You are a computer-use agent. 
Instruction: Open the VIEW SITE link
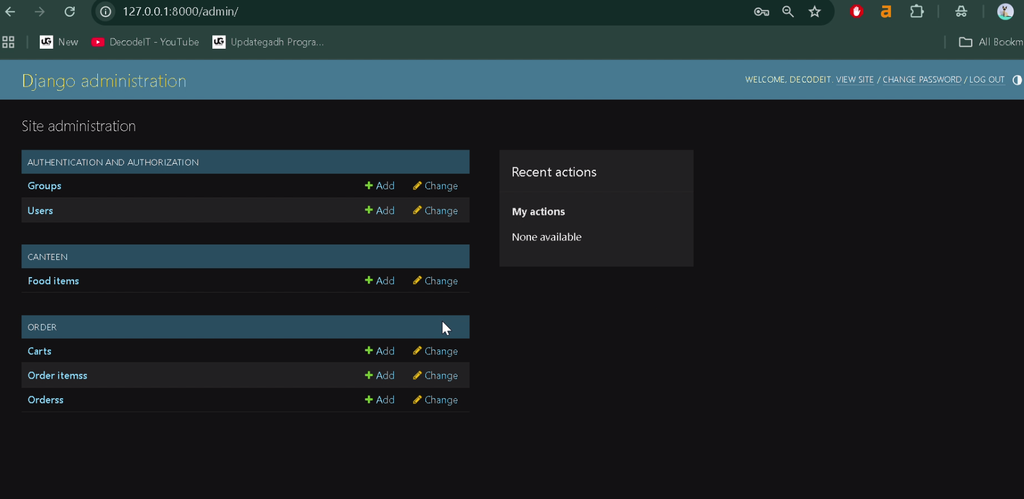pos(855,80)
